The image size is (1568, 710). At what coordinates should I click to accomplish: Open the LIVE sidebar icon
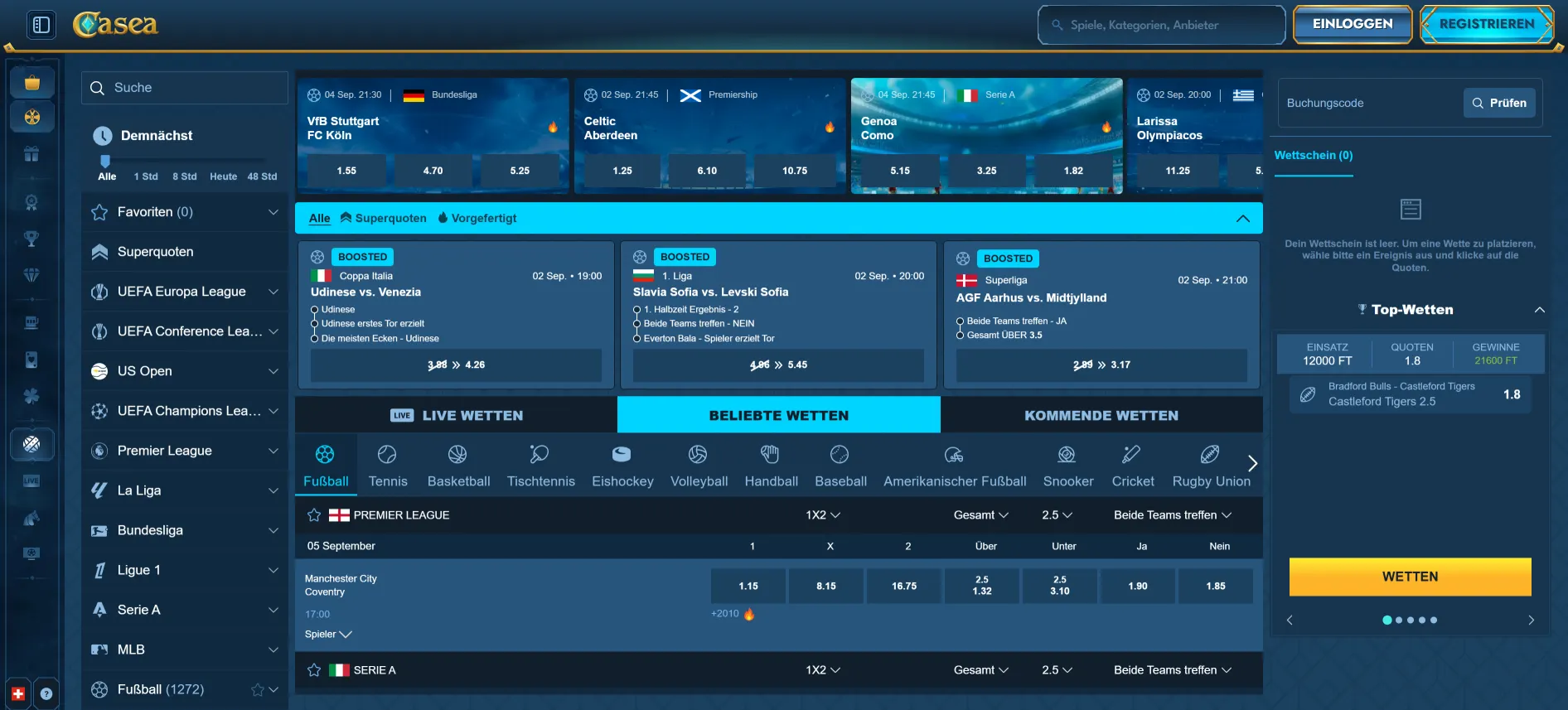pyautogui.click(x=31, y=481)
